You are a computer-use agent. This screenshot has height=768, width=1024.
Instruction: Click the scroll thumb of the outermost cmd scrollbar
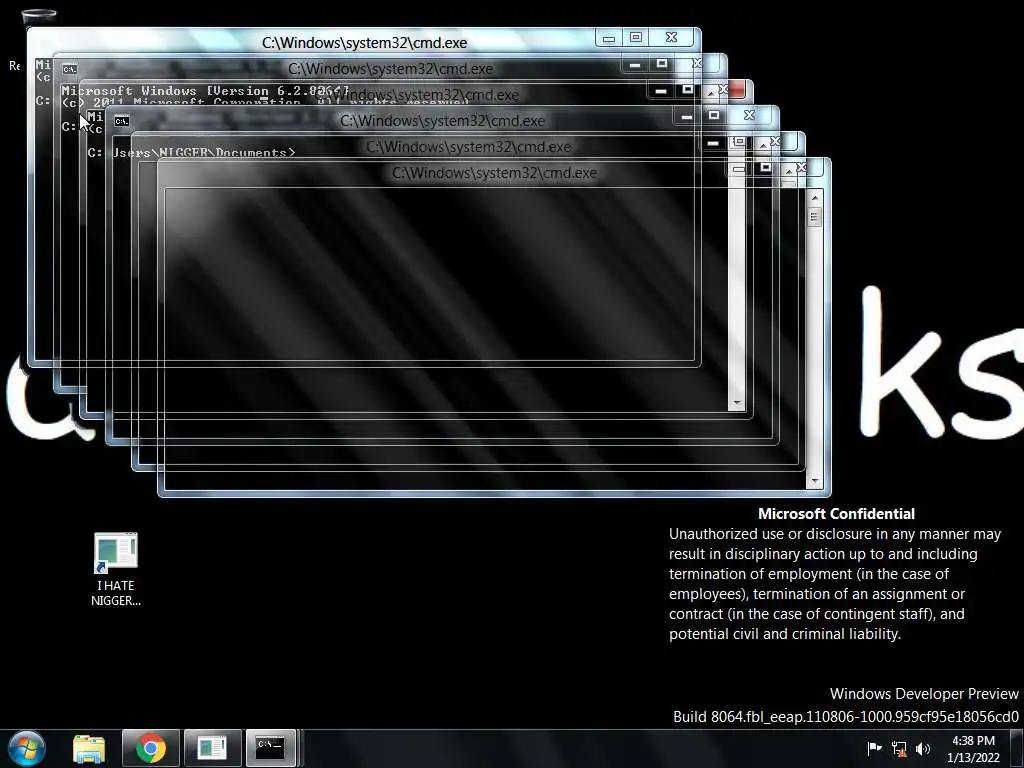[814, 217]
